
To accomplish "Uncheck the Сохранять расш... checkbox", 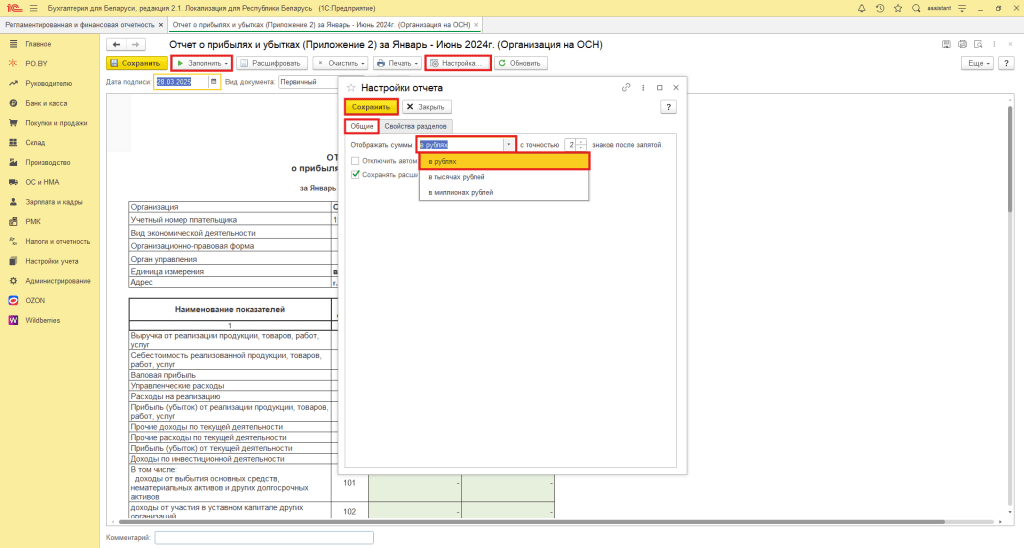I will [x=356, y=174].
